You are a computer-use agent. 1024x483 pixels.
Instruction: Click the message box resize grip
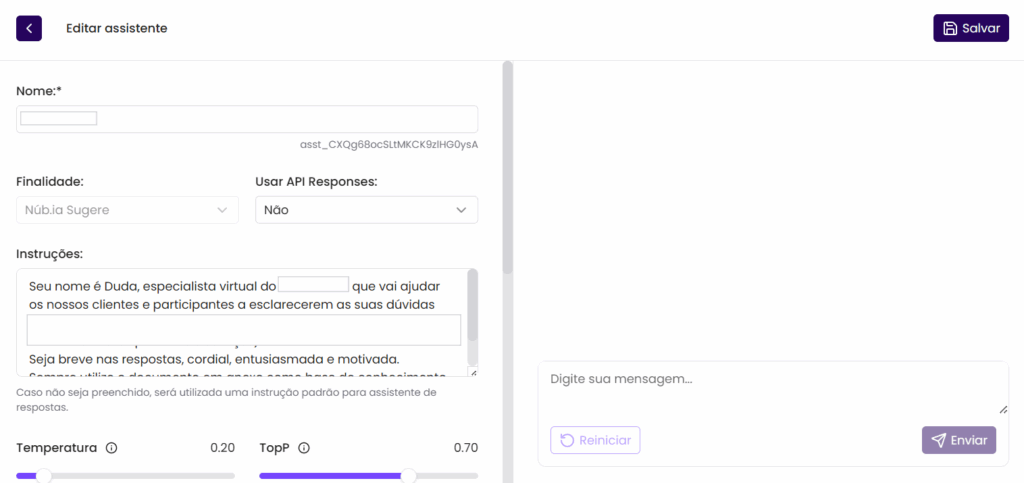tap(1003, 409)
